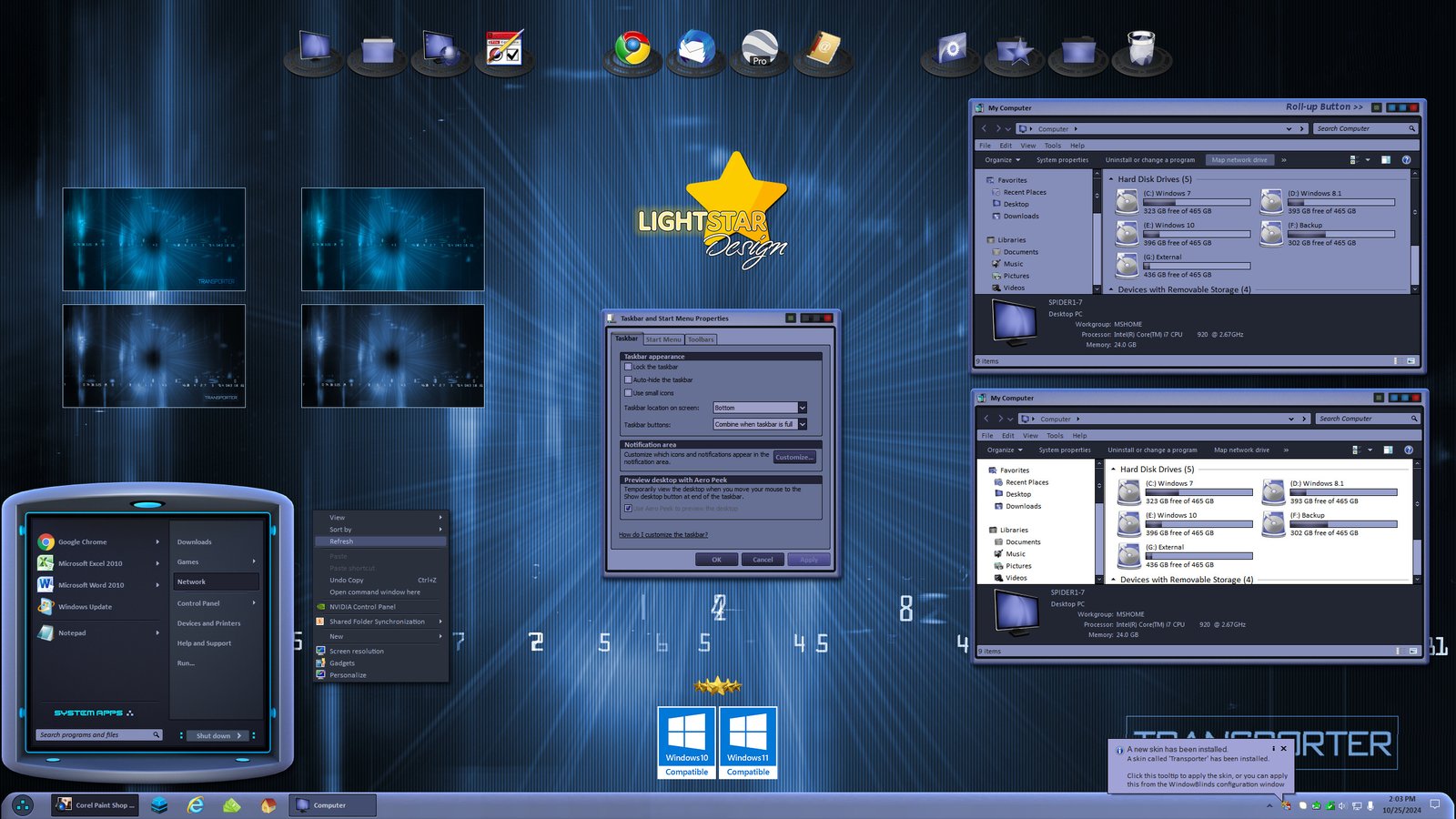
Task: Enable Lock the taskbar checkbox
Action: 628,367
